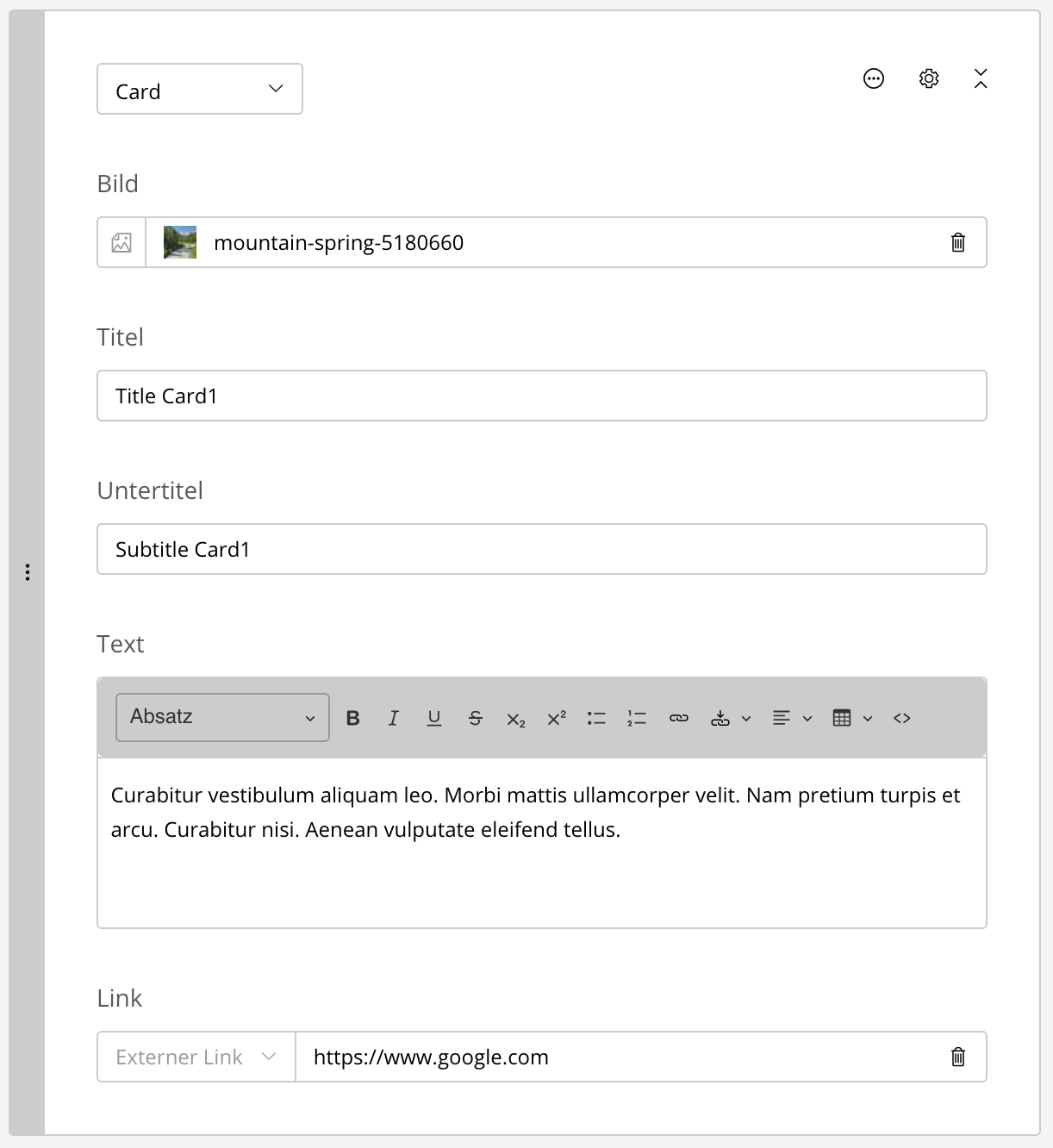The width and height of the screenshot is (1053, 1148).
Task: Apply strikethrough formatting
Action: pos(475,718)
